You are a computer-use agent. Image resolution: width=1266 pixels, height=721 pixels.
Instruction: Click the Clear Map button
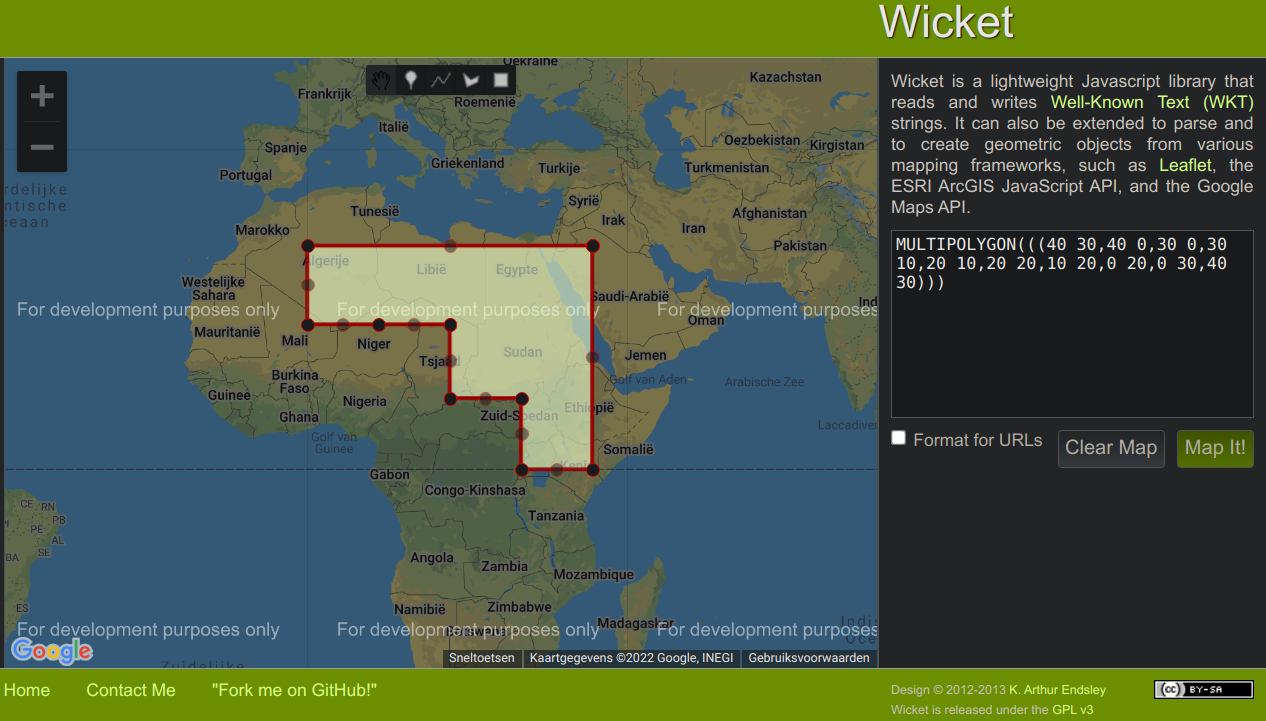pyautogui.click(x=1111, y=448)
